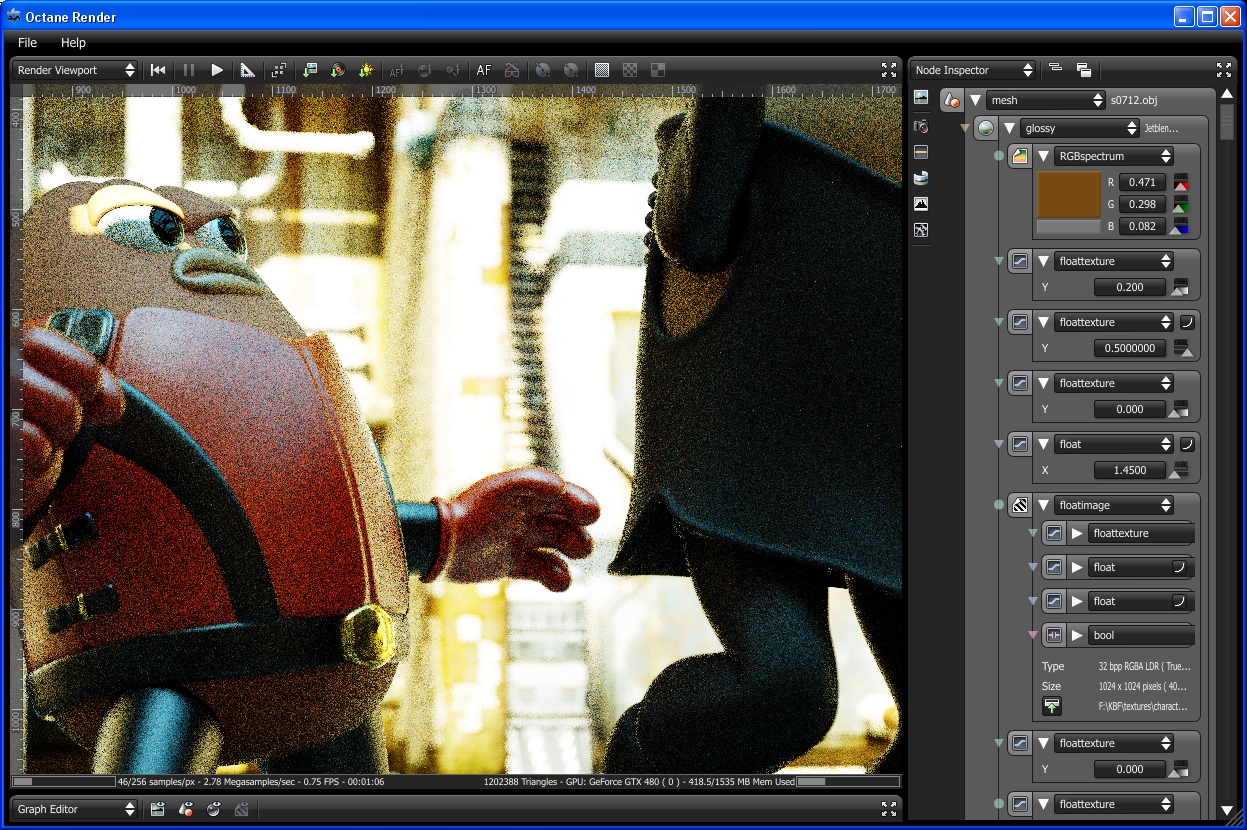Viewport: 1247px width, 830px height.
Task: Maximize the Graph Editor panel
Action: coord(889,809)
